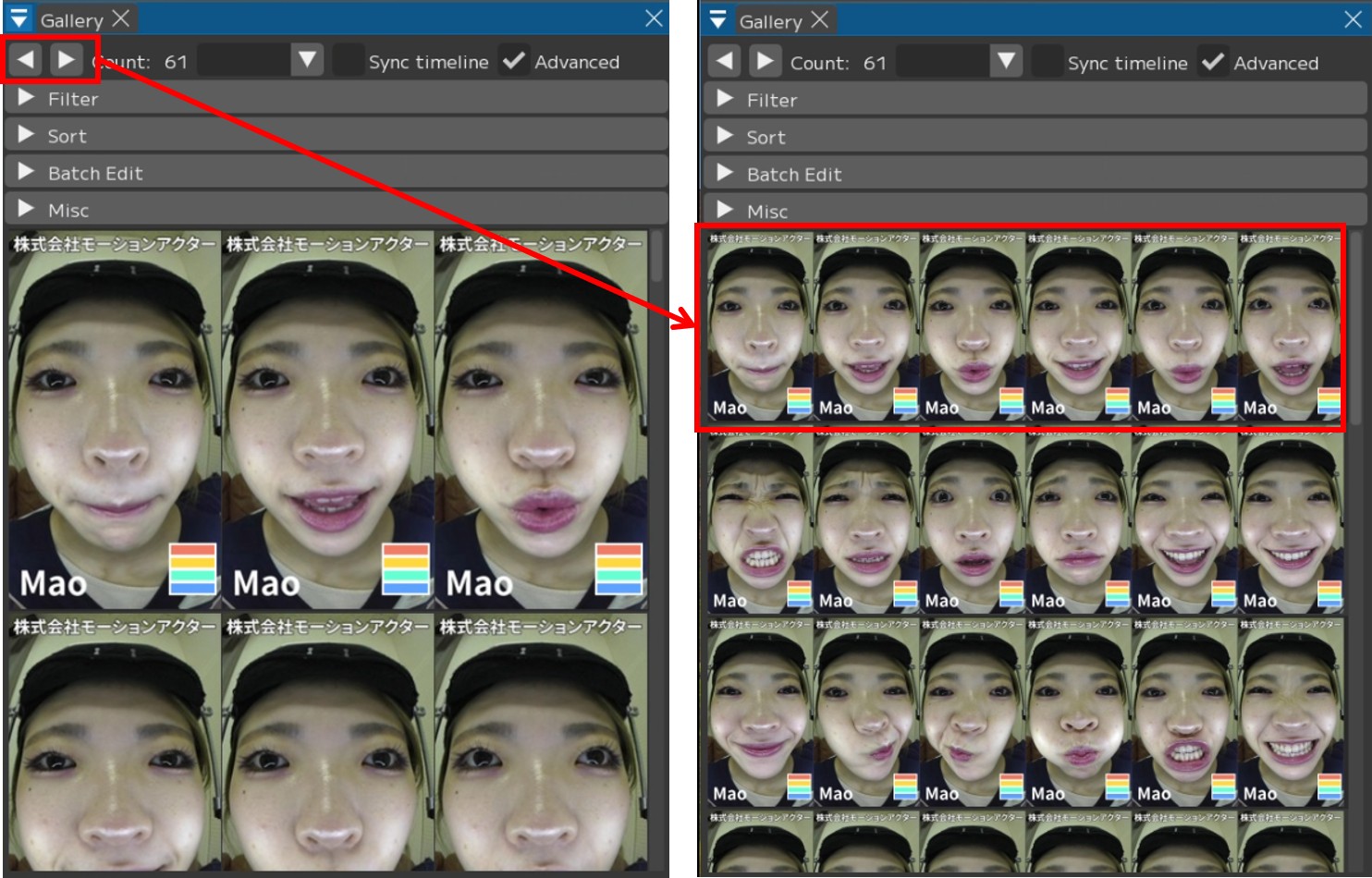Open the left panel's blue triangle window menu
The width and height of the screenshot is (1372, 878).
coord(19,19)
